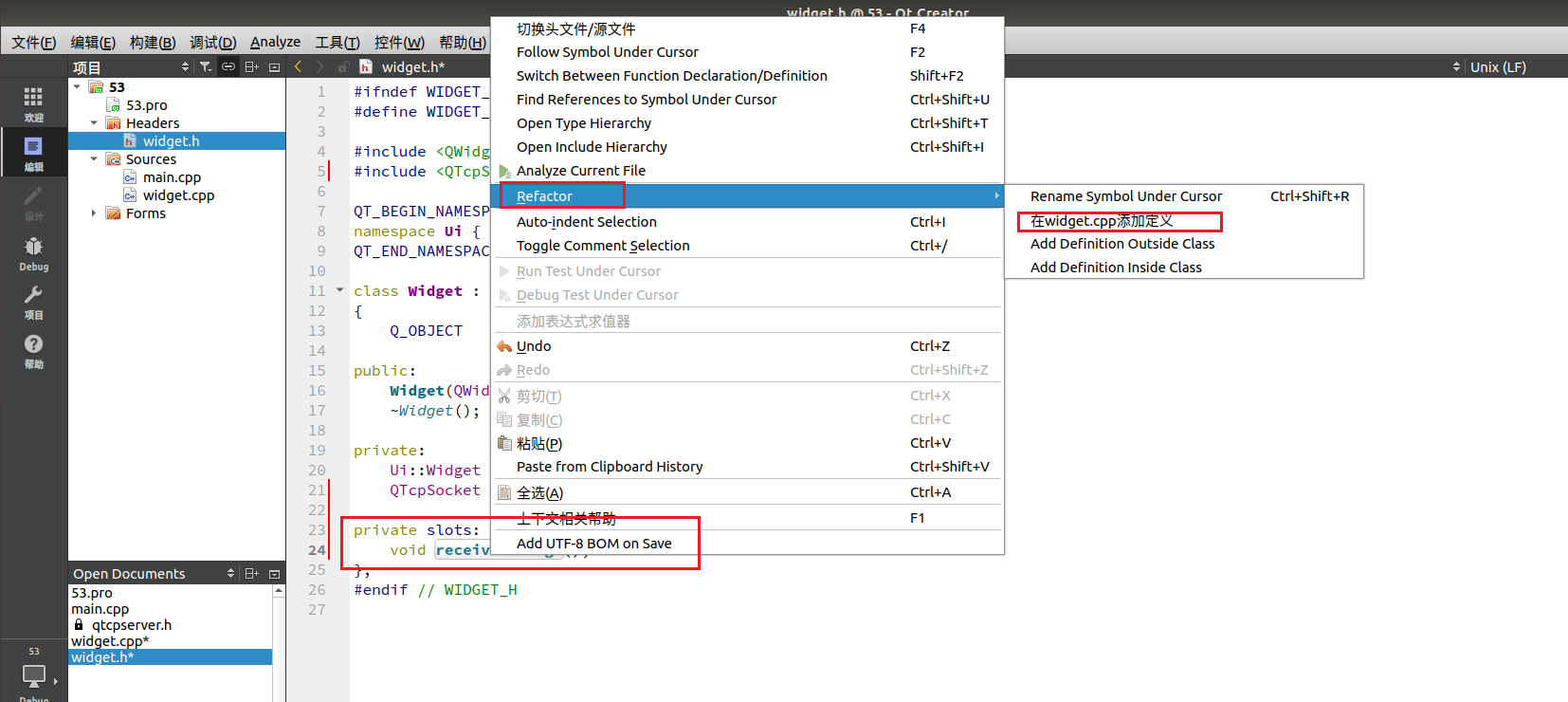Close the Open Documents panel

[274, 573]
